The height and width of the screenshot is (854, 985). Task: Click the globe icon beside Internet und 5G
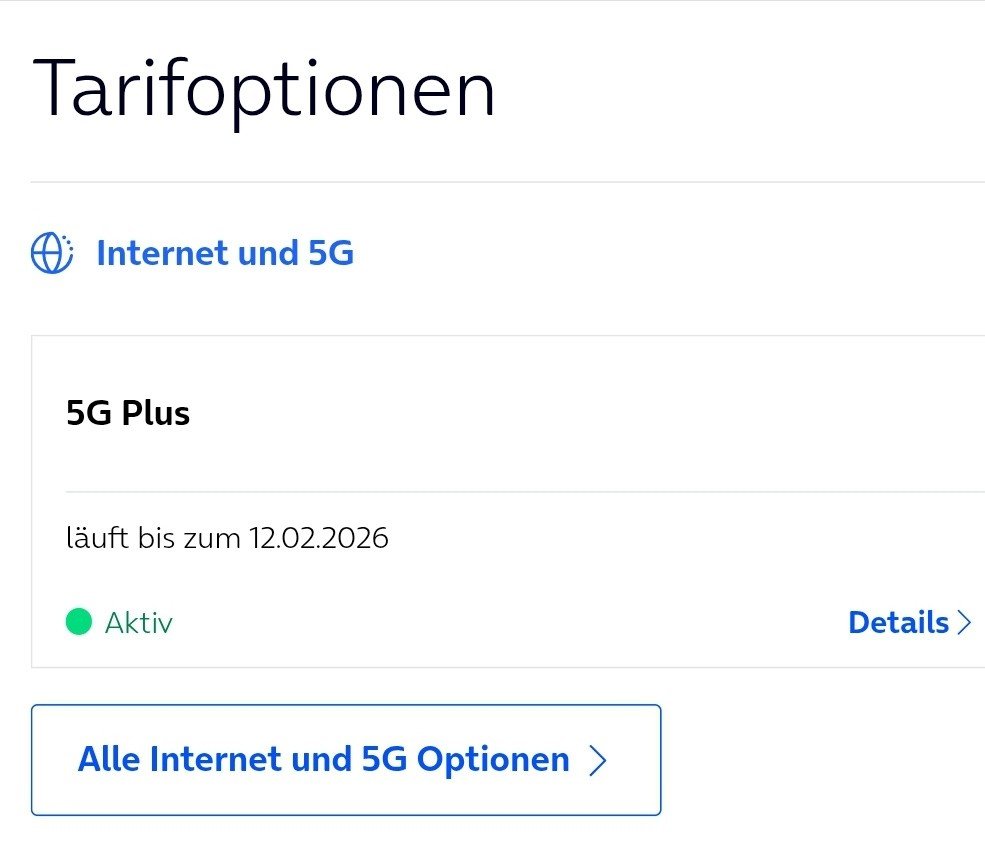(52, 254)
